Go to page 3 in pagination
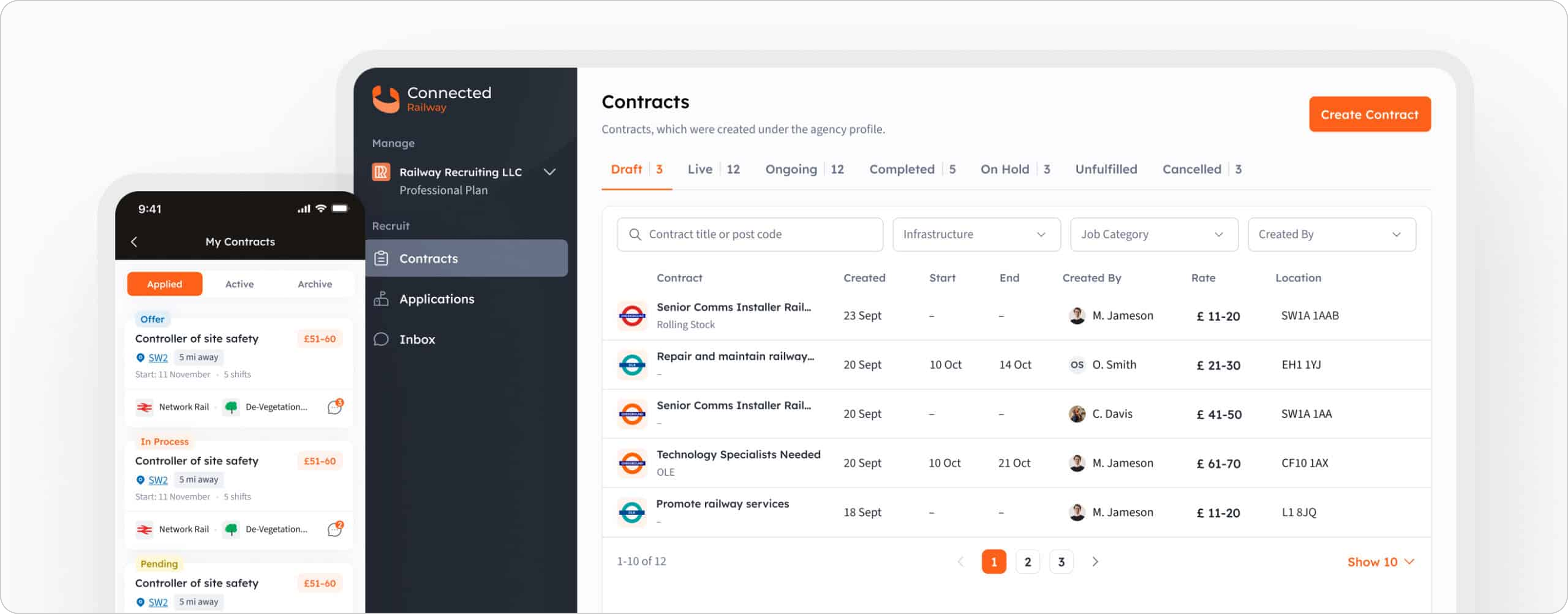The width and height of the screenshot is (1568, 614). 1061,562
